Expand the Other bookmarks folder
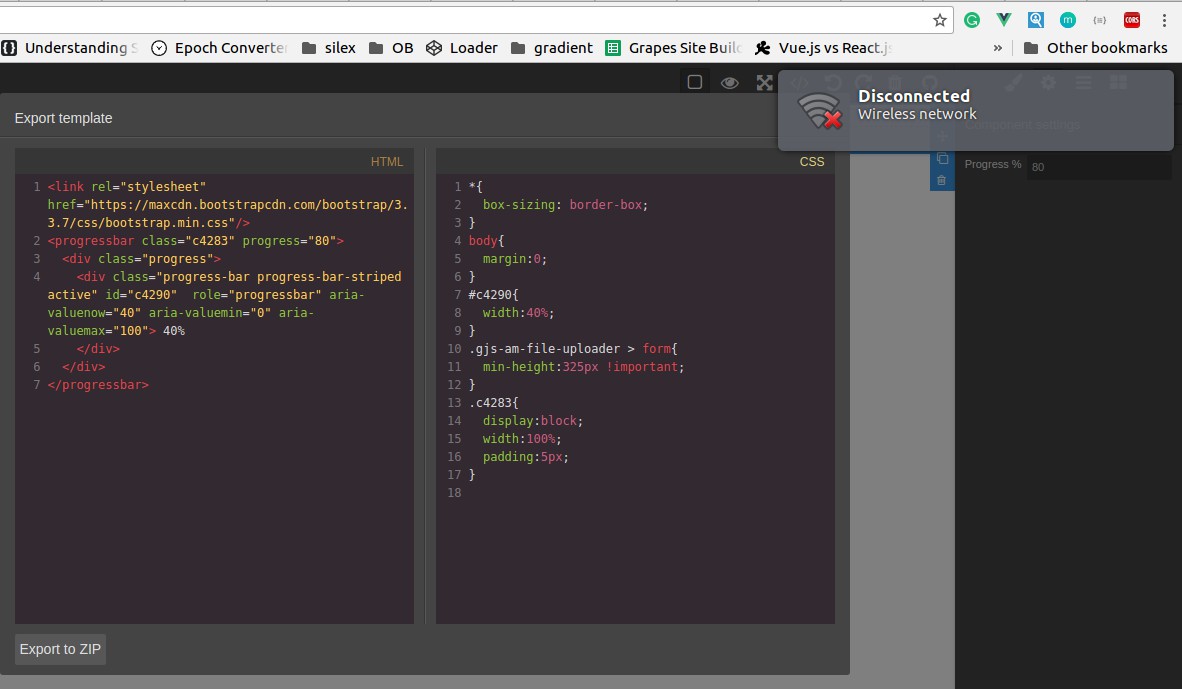This screenshot has height=689, width=1182. [1105, 47]
